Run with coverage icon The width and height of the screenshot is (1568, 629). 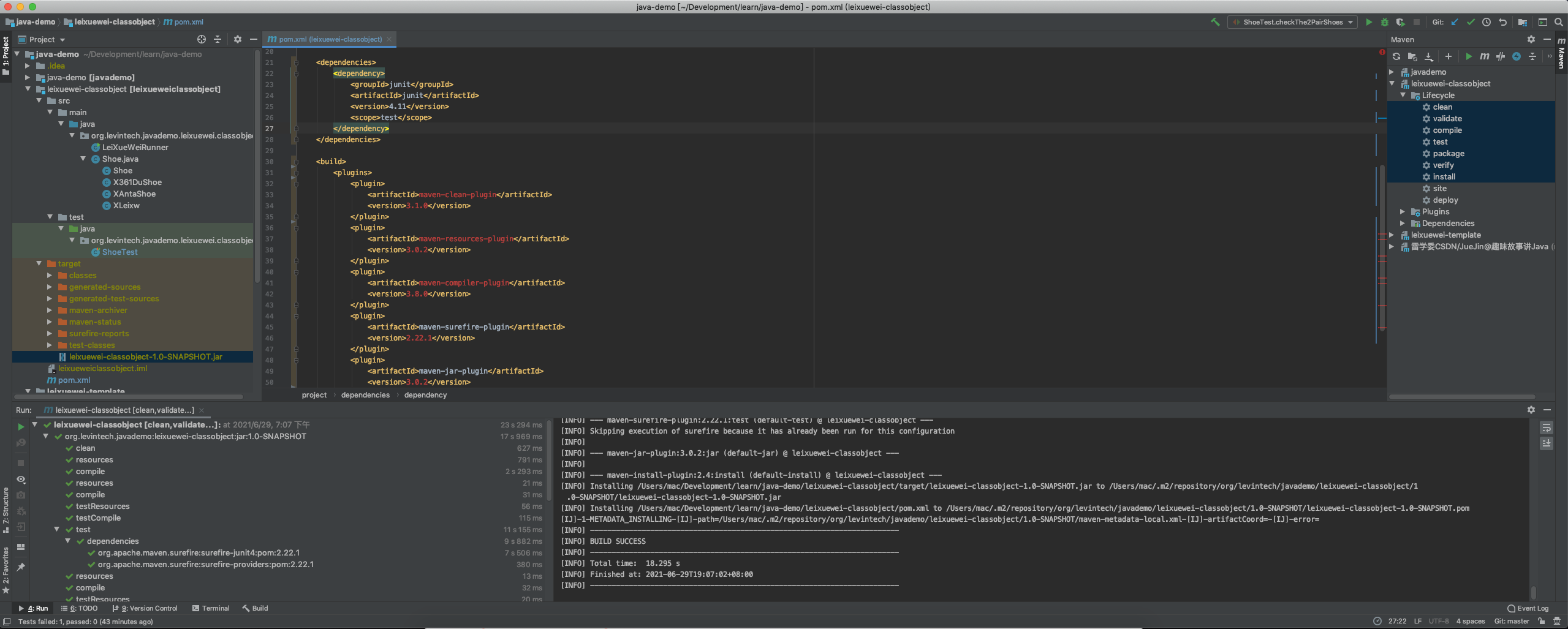[x=1401, y=22]
